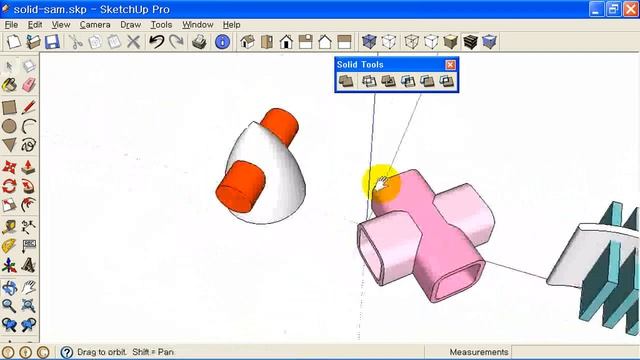Select the Select arrow tool

(x=9, y=66)
